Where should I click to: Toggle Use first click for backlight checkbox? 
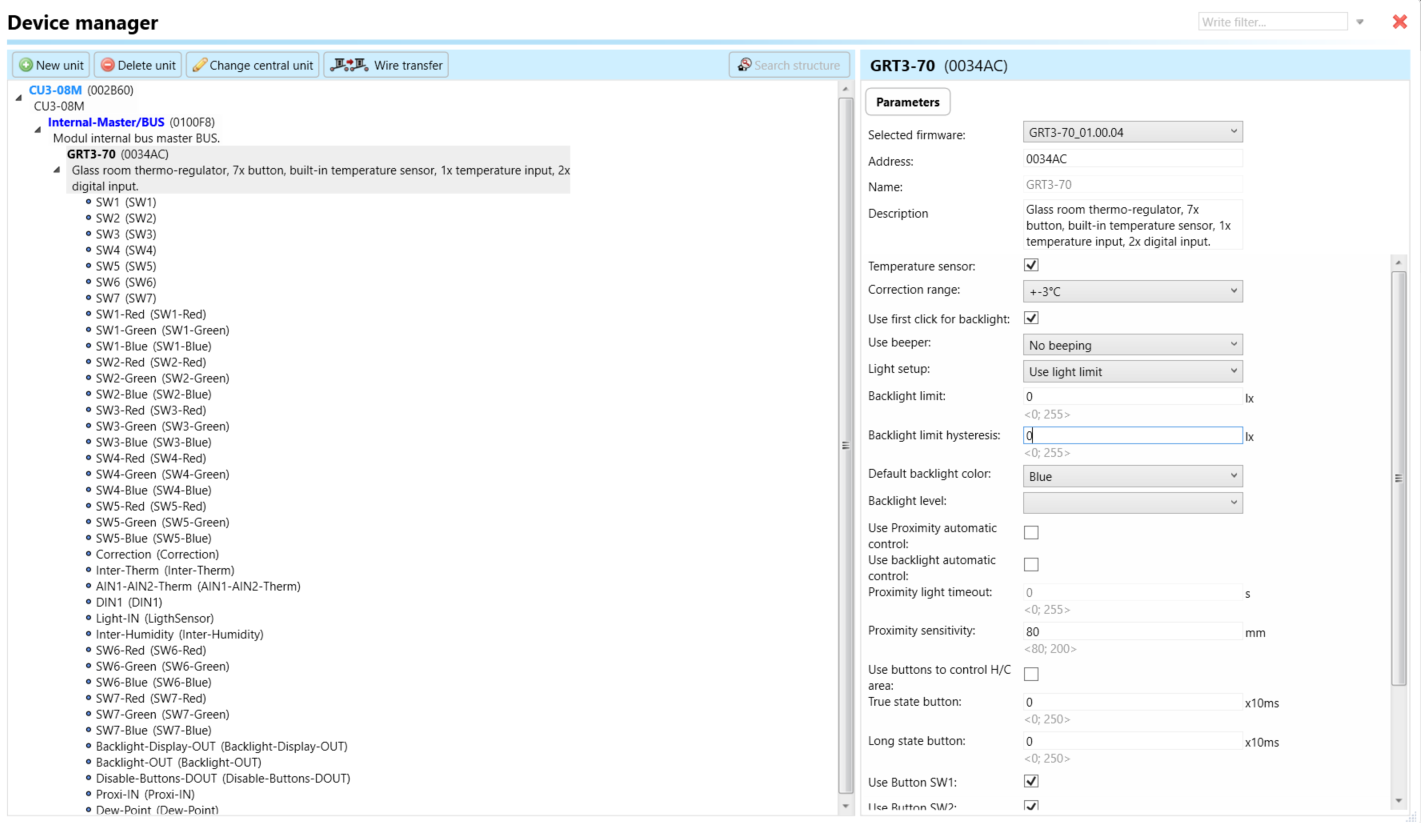click(1031, 318)
